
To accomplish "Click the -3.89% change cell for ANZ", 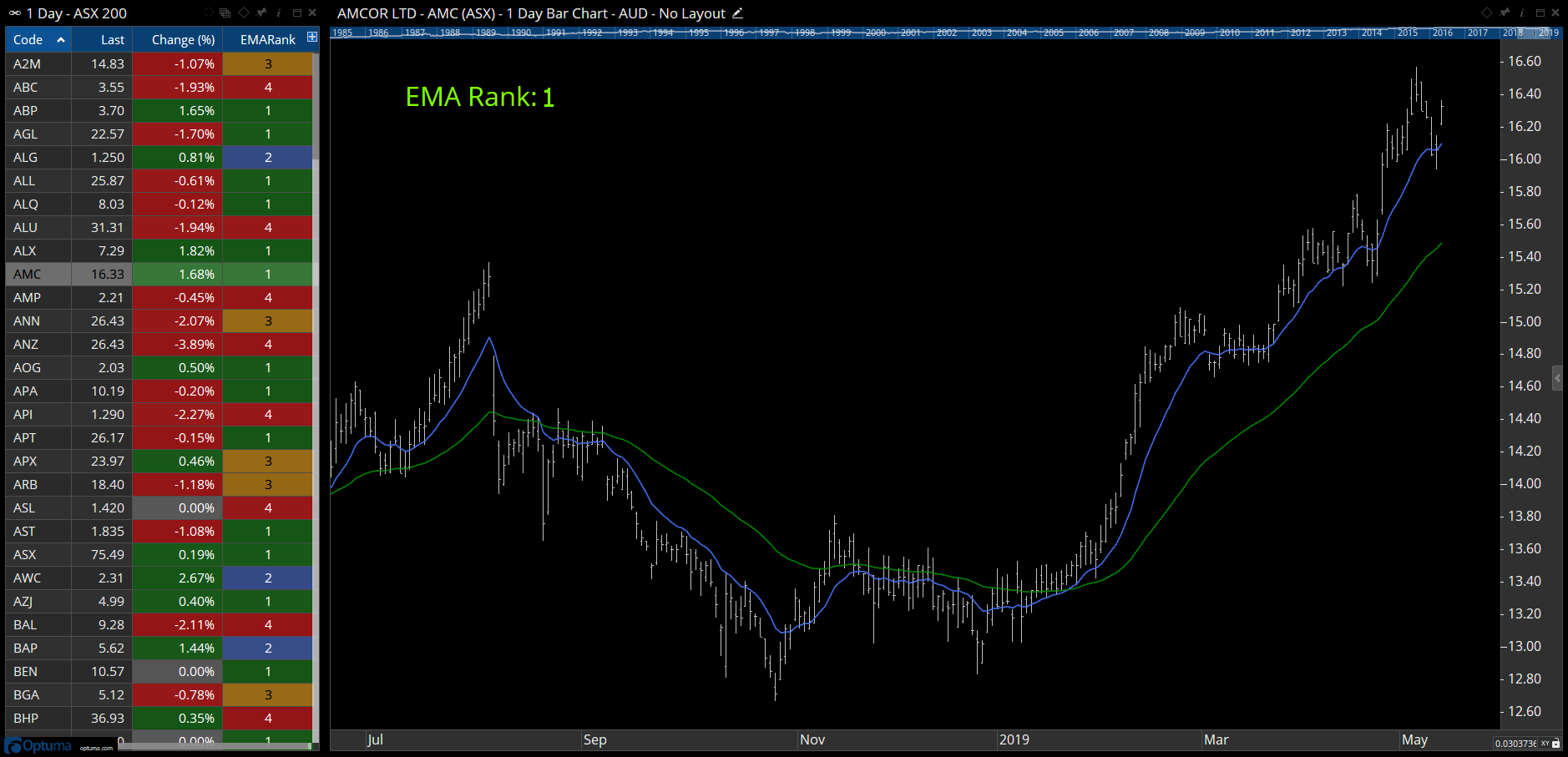I will (x=177, y=344).
